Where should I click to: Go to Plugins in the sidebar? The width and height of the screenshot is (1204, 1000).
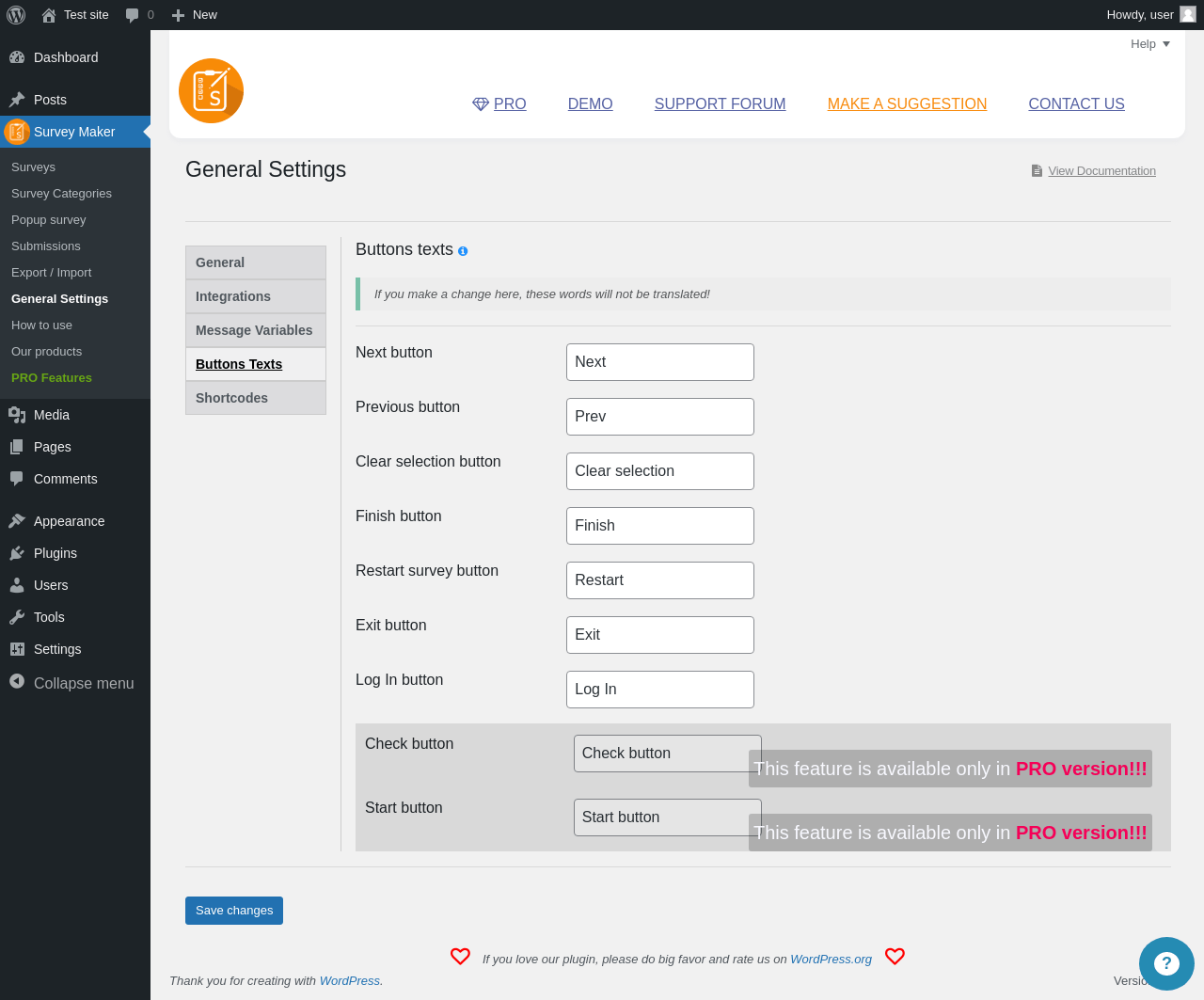coord(55,553)
